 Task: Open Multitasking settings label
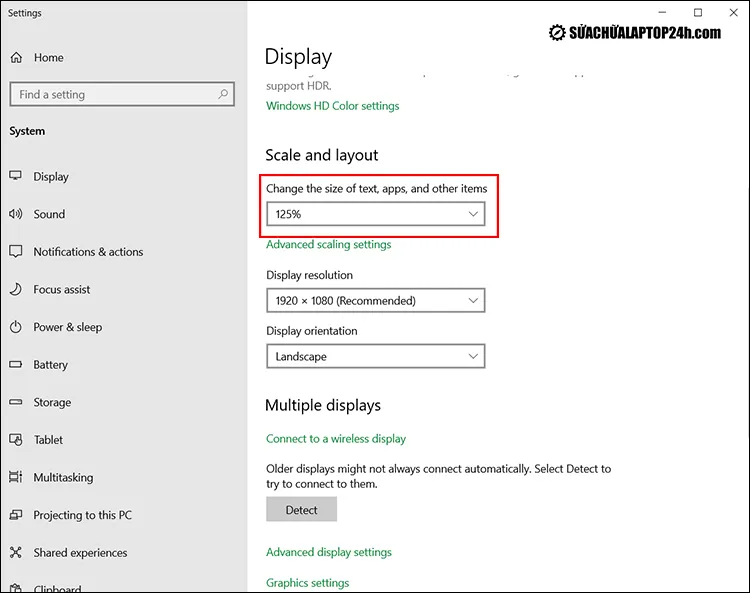pyautogui.click(x=63, y=478)
